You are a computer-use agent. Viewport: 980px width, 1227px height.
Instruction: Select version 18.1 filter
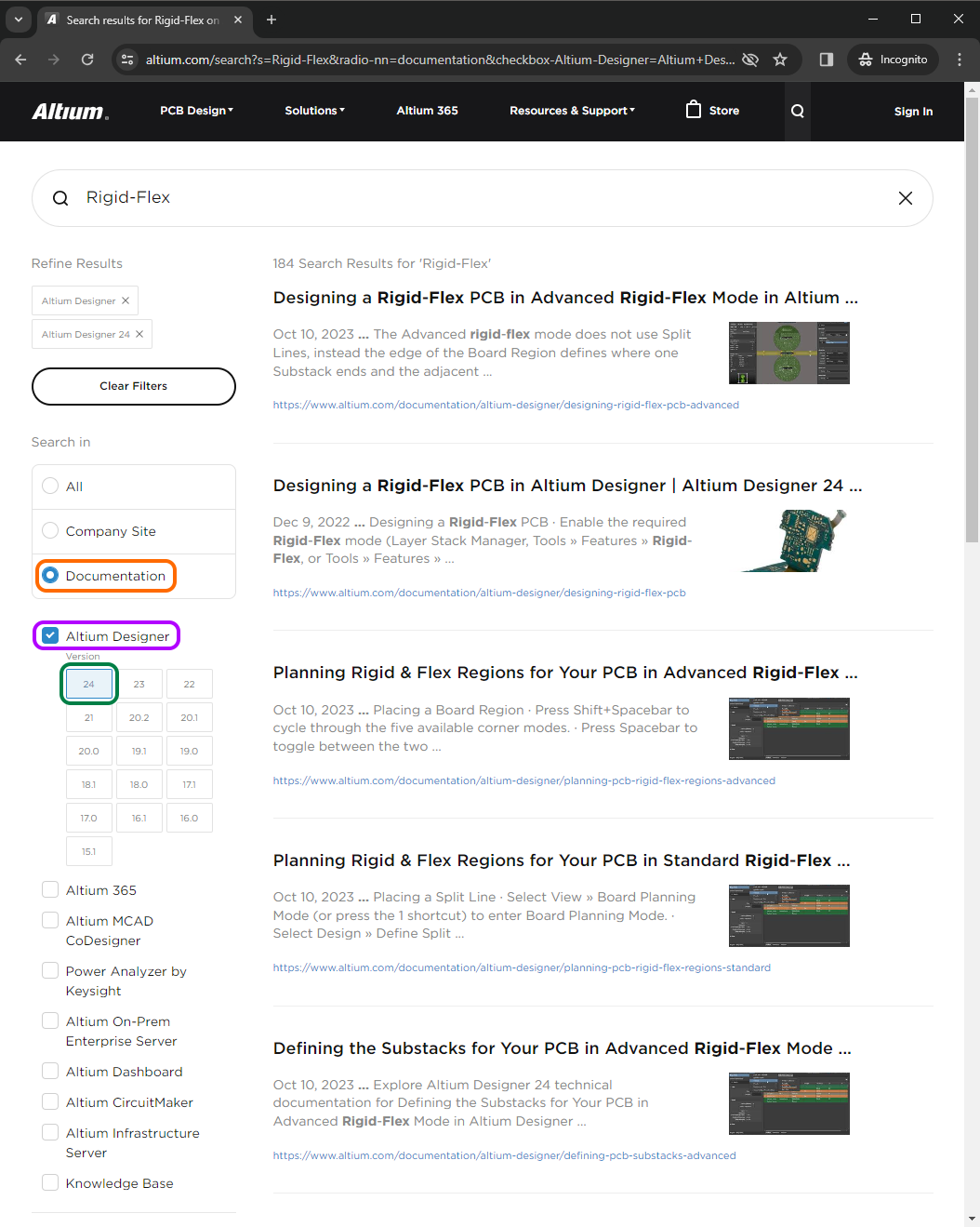(89, 785)
